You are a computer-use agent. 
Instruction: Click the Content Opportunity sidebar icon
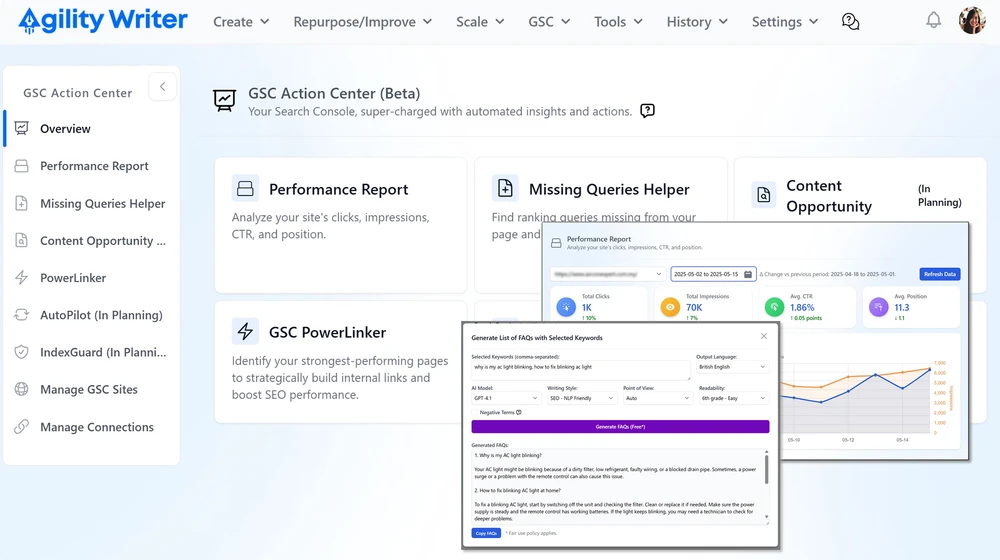(21, 240)
